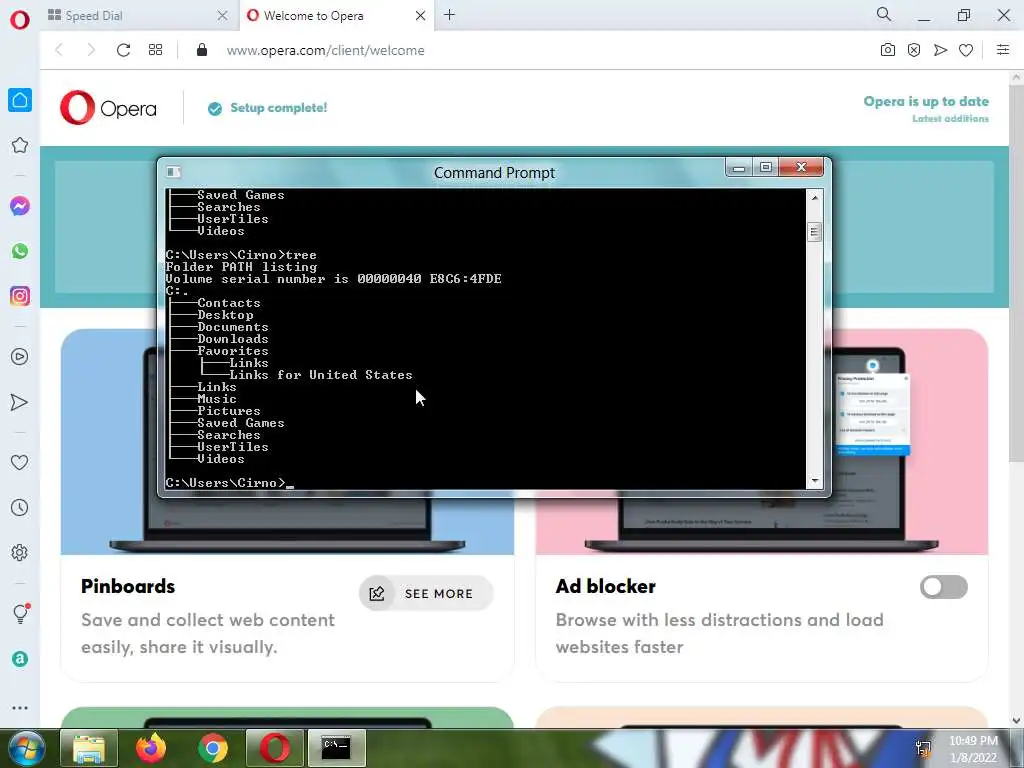Click the Opera page vertical scrollbar
The height and width of the screenshot is (768, 1024).
click(1016, 274)
